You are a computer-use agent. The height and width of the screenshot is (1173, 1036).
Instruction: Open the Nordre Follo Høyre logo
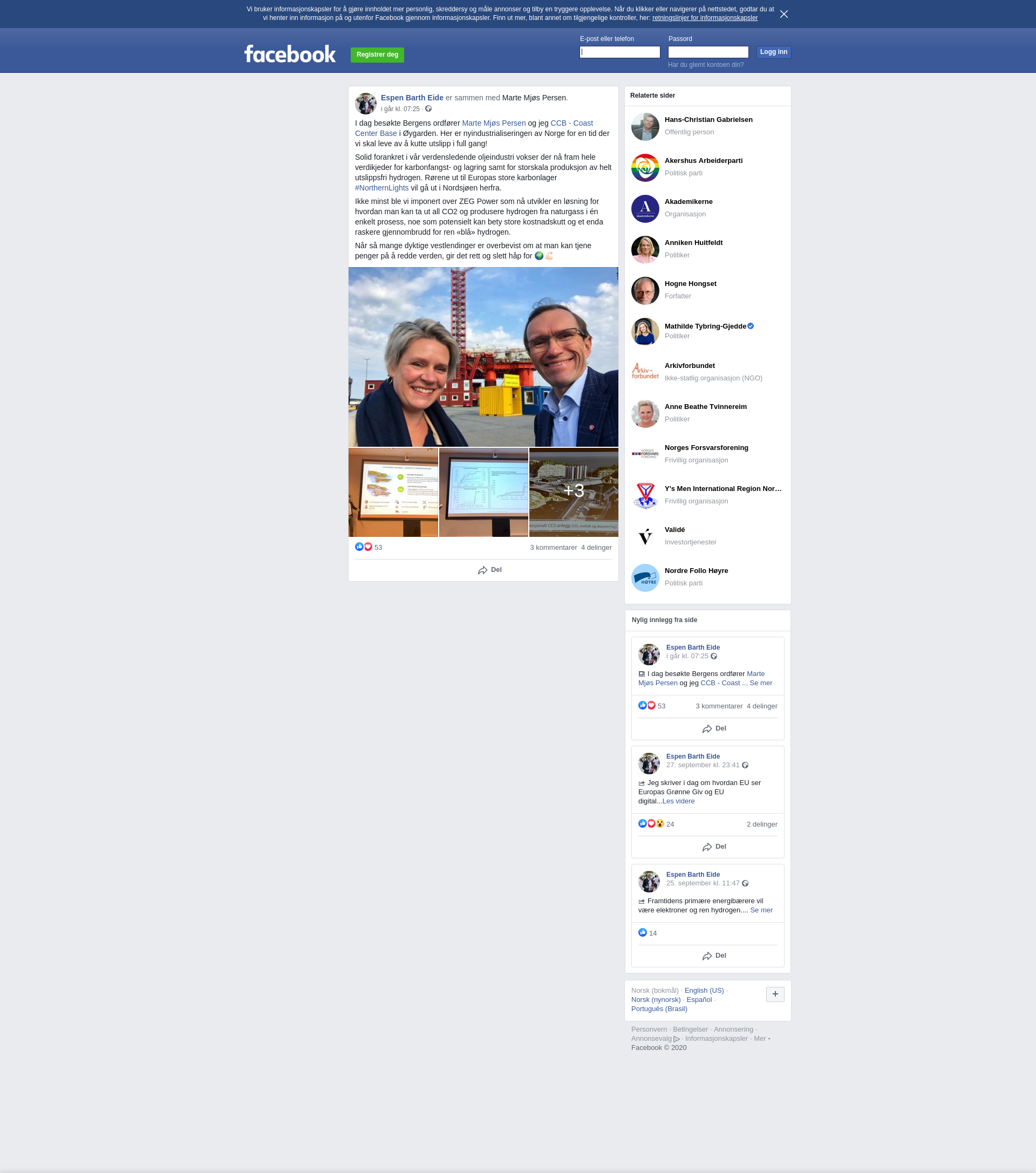coord(645,577)
